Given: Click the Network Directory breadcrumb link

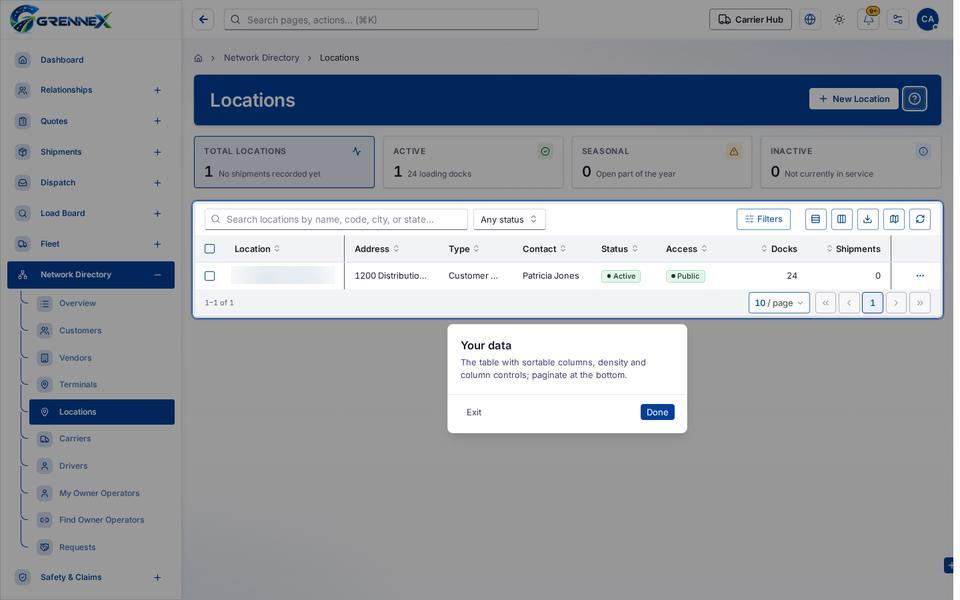Looking at the screenshot, I should (x=261, y=58).
